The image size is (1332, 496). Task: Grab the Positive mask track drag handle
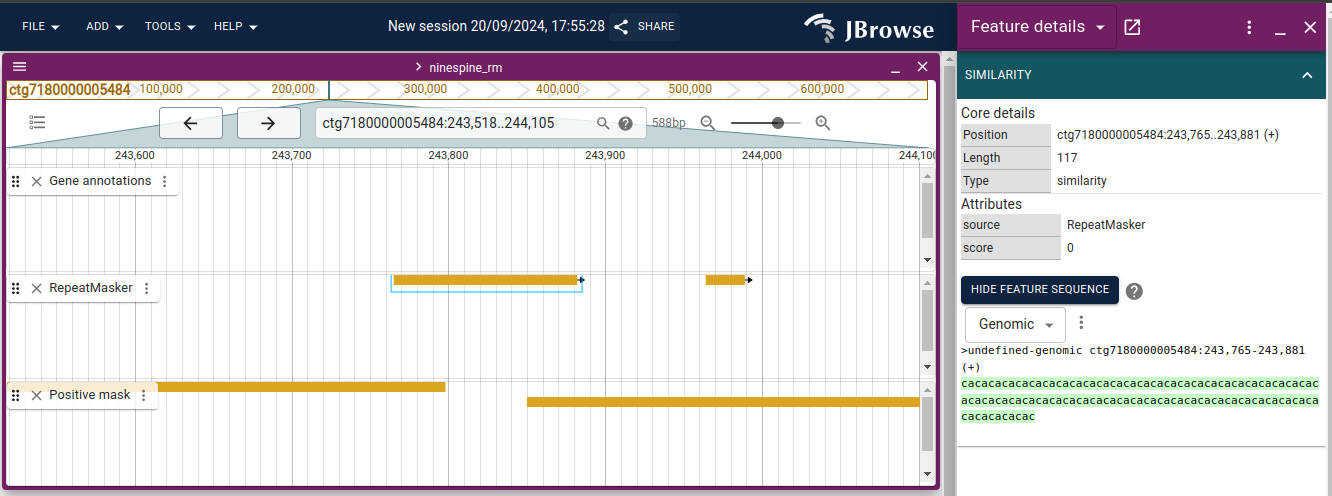[x=16, y=395]
